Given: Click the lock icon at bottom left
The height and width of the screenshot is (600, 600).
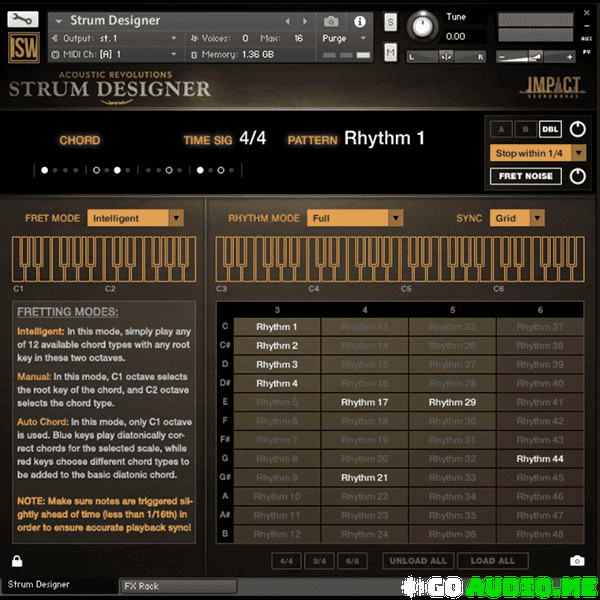Looking at the screenshot, I should pyautogui.click(x=17, y=561).
